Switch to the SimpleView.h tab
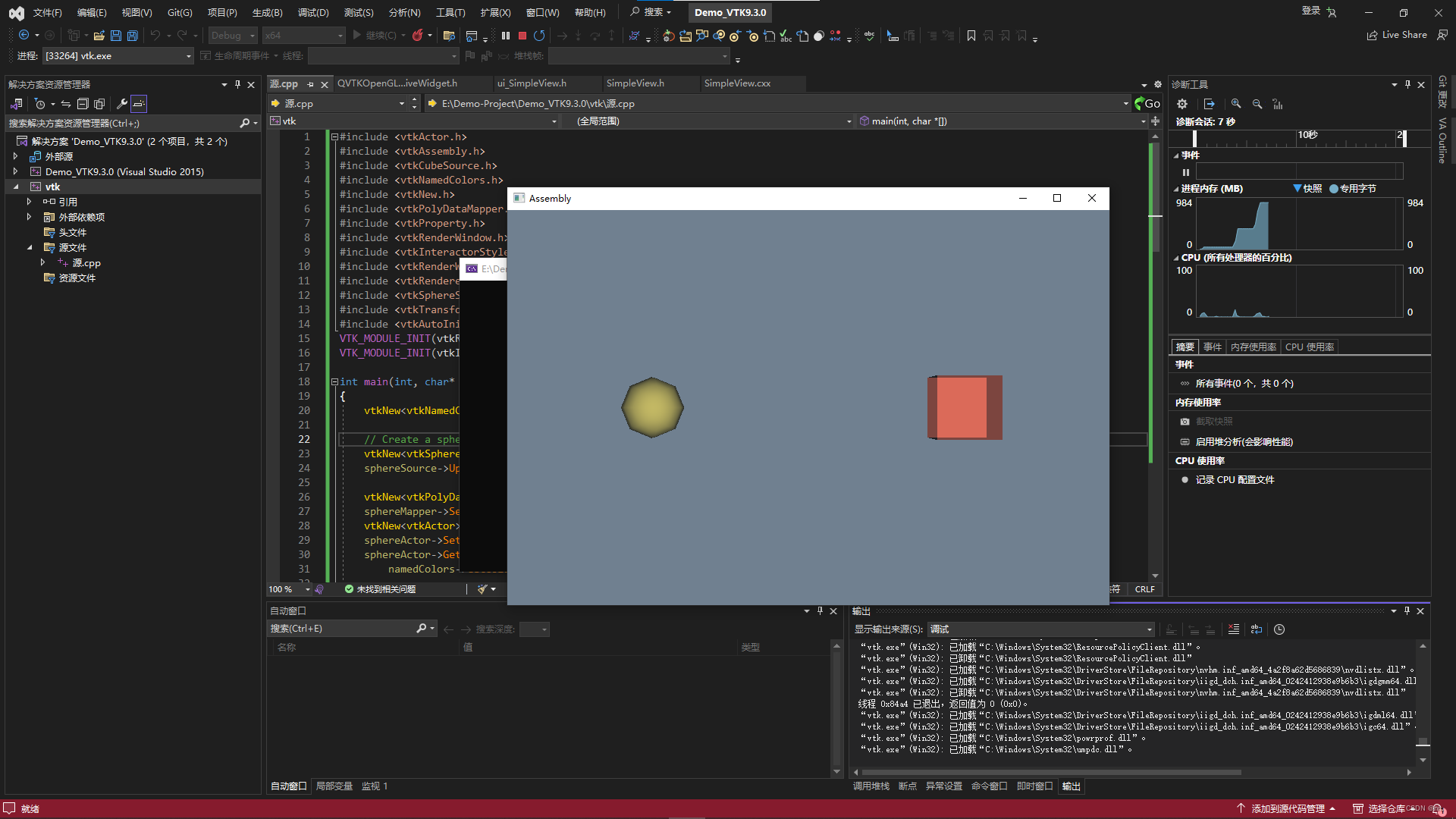 635,83
